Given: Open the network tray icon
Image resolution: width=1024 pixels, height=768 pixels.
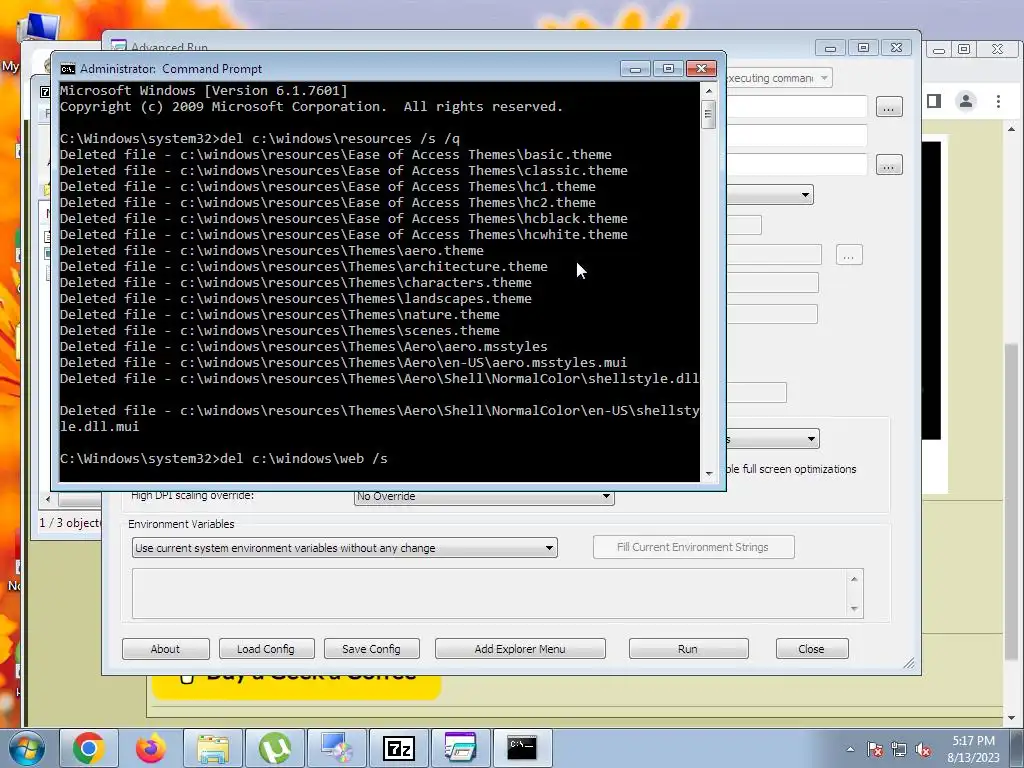Looking at the screenshot, I should click(899, 750).
